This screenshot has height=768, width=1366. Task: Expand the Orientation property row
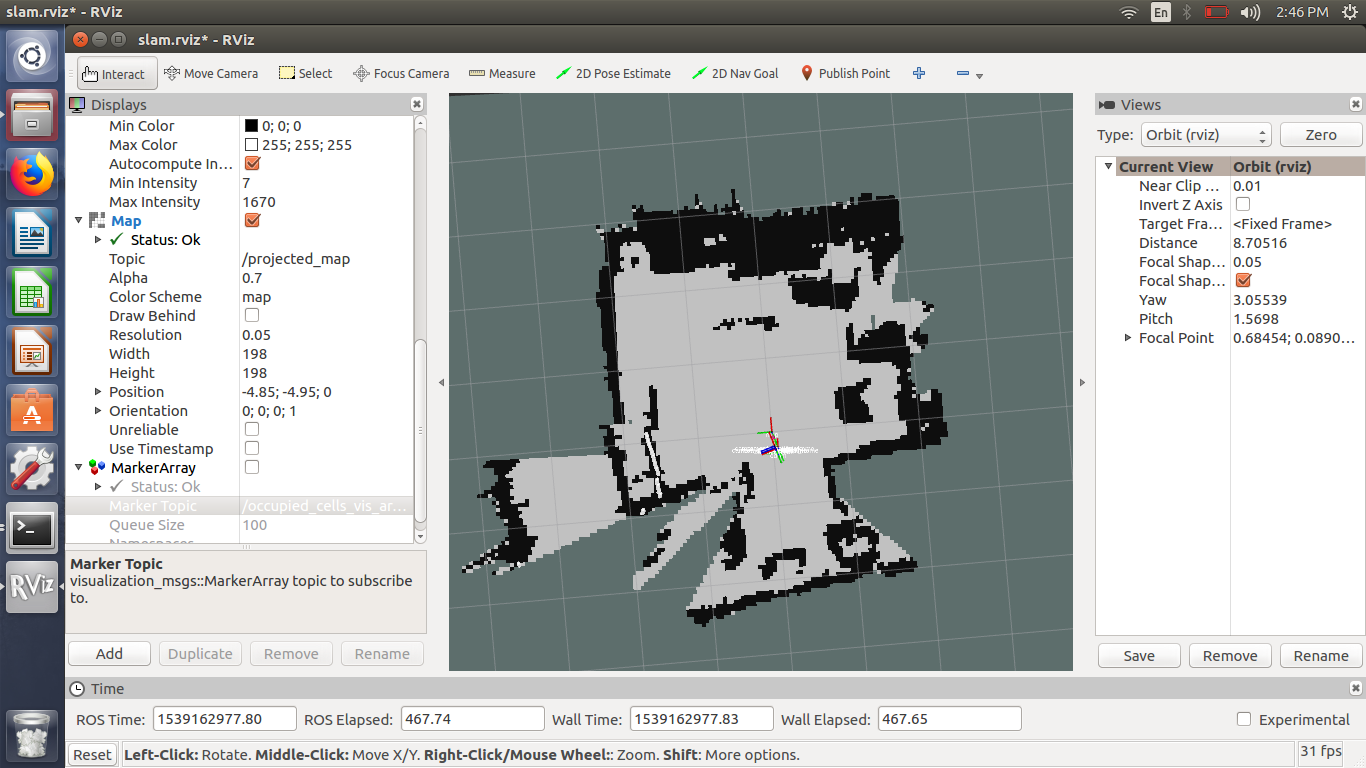click(x=98, y=411)
